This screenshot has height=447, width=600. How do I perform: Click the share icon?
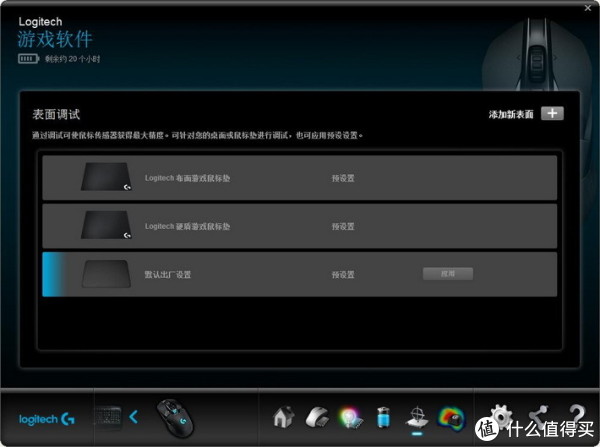pyautogui.click(x=539, y=416)
